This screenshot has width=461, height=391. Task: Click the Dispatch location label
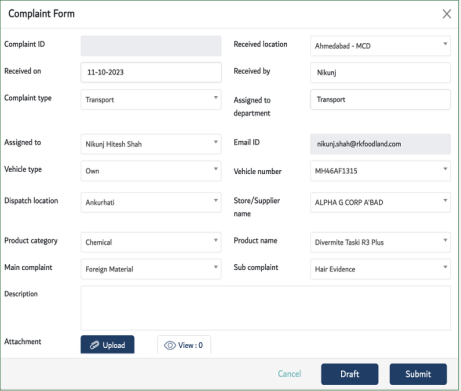click(31, 201)
